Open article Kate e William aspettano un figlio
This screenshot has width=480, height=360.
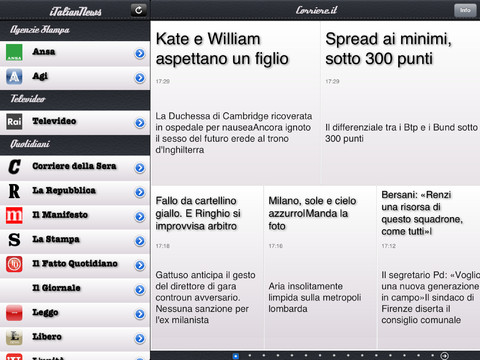[222, 49]
